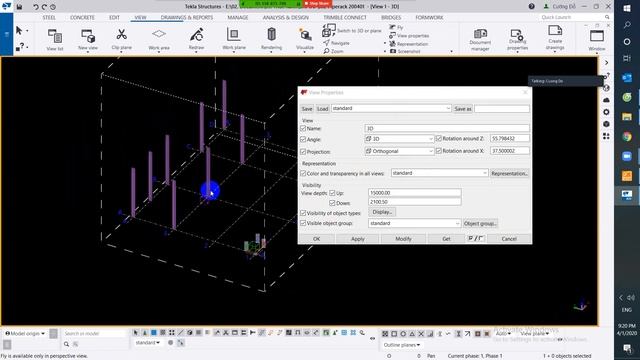The height and width of the screenshot is (360, 640).
Task: Toggle Color and transparency checkbox
Action: 303,173
